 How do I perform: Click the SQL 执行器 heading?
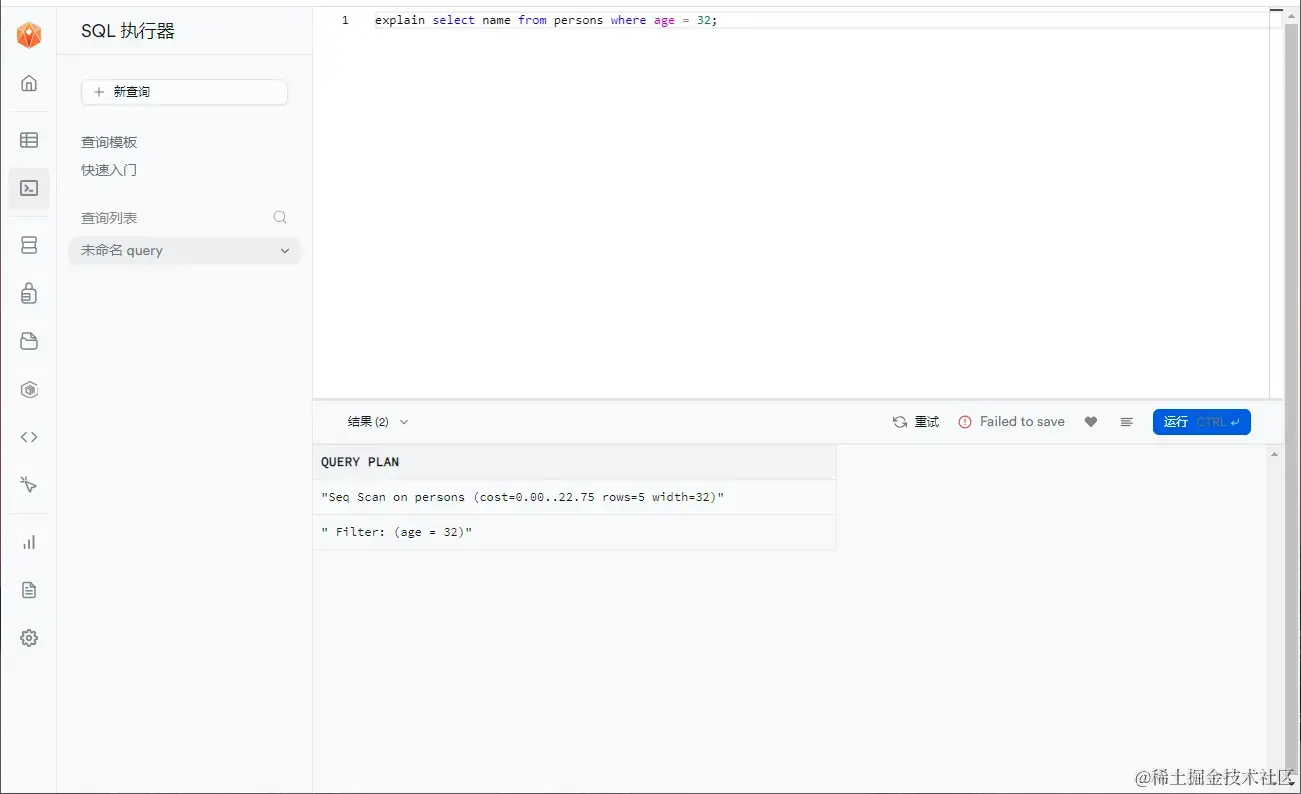coord(128,31)
